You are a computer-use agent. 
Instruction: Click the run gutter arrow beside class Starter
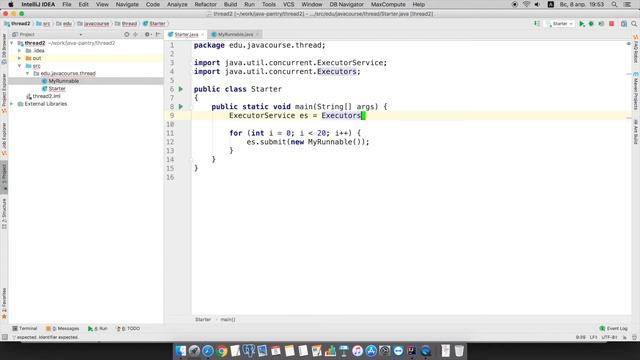click(x=181, y=89)
